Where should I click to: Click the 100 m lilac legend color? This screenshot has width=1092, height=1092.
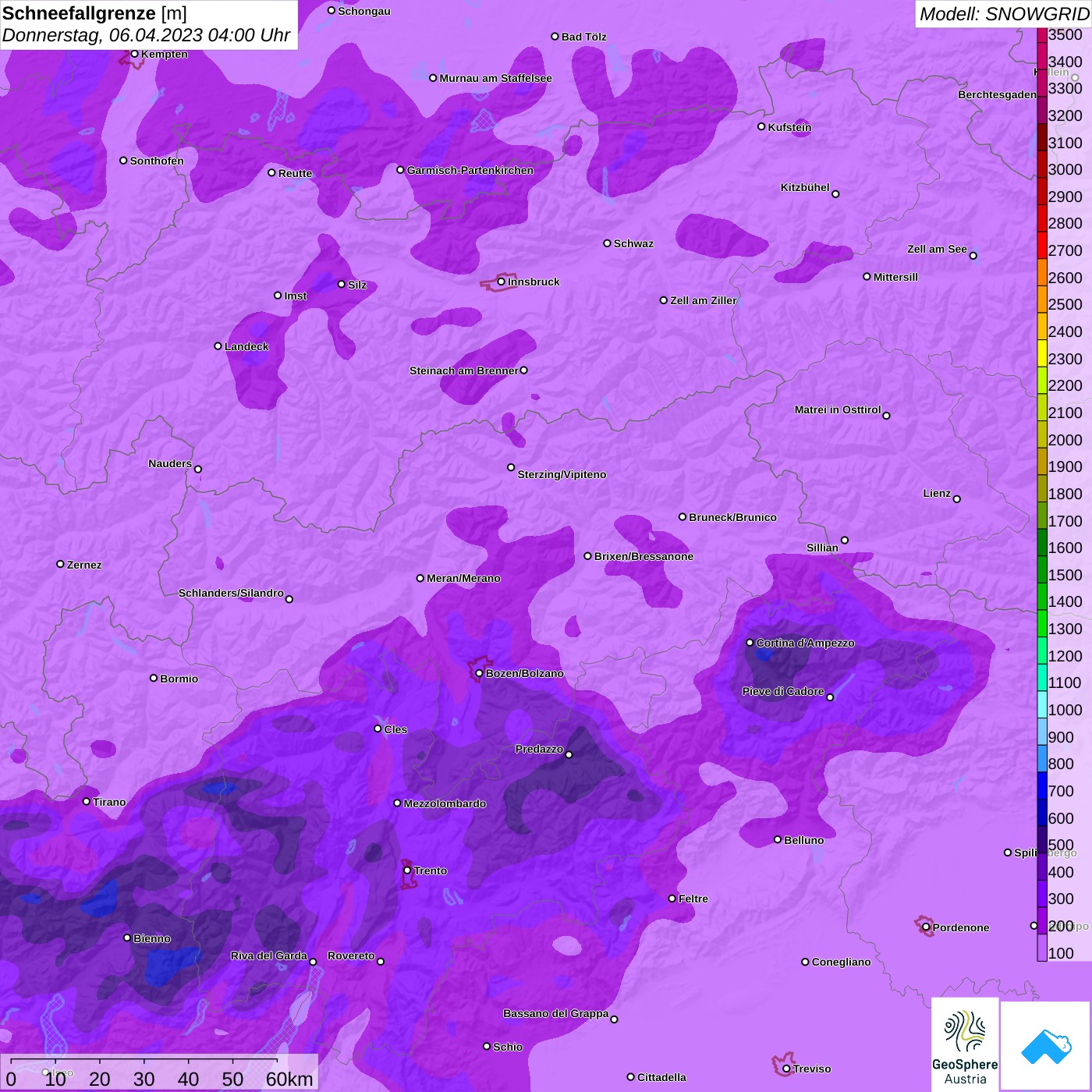[x=1042, y=948]
